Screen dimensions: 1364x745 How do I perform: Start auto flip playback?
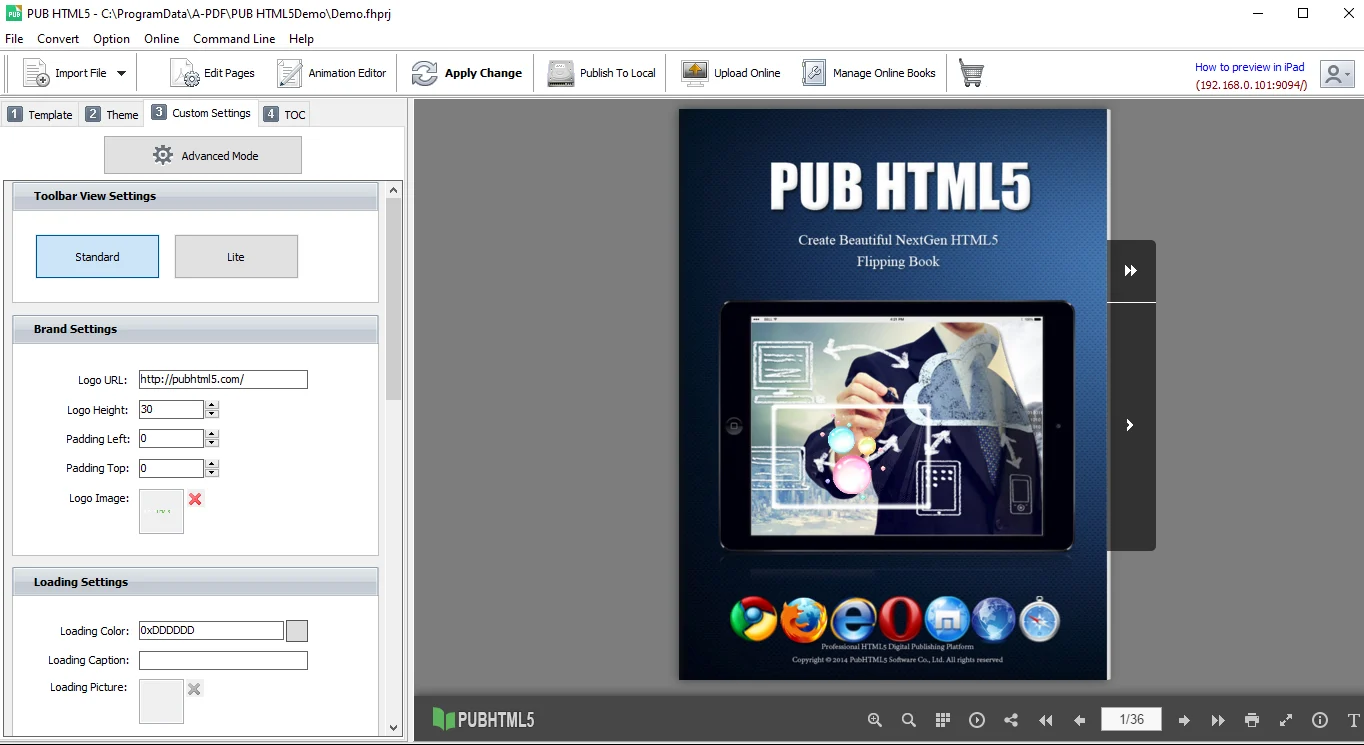coord(977,720)
